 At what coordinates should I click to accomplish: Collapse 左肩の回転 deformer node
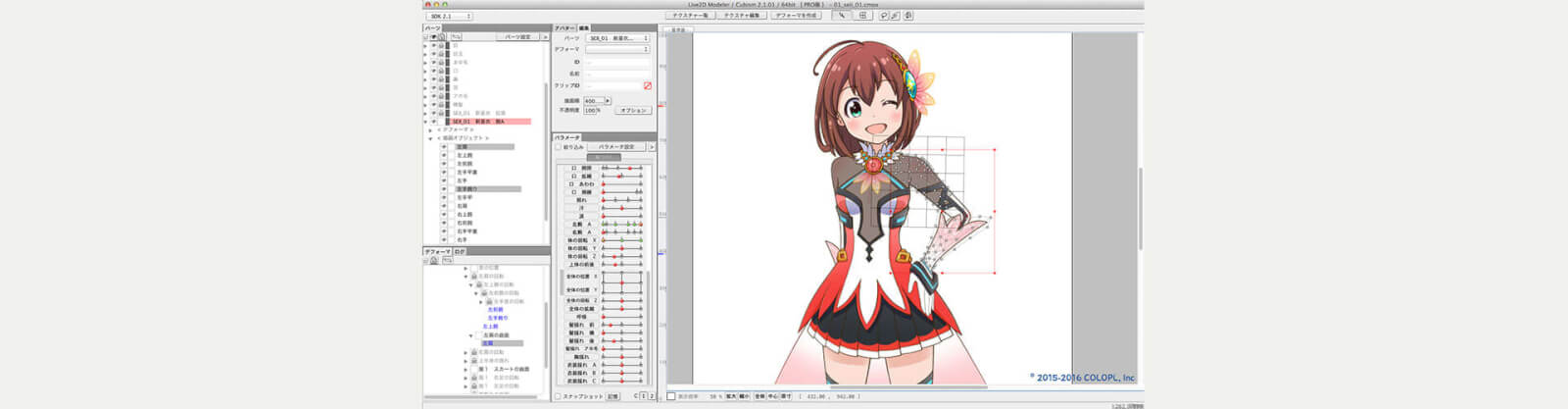466,277
